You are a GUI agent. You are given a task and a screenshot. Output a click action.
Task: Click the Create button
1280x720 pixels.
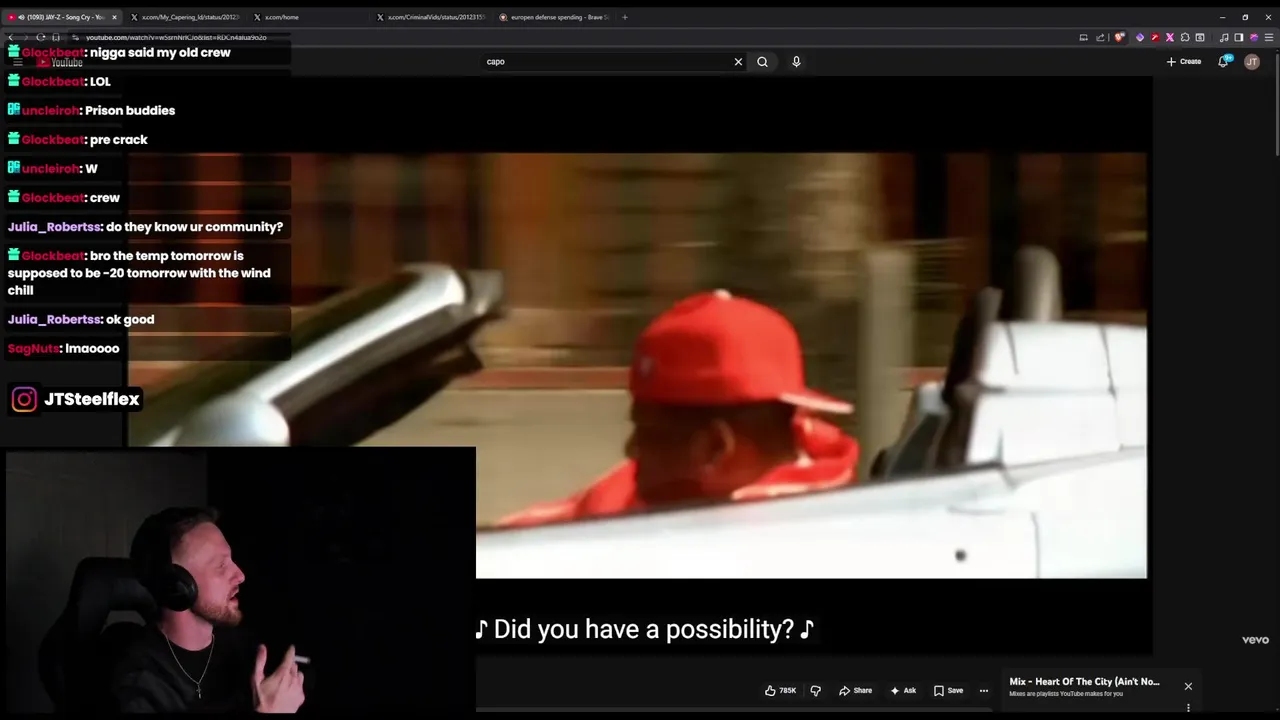[x=1184, y=61]
